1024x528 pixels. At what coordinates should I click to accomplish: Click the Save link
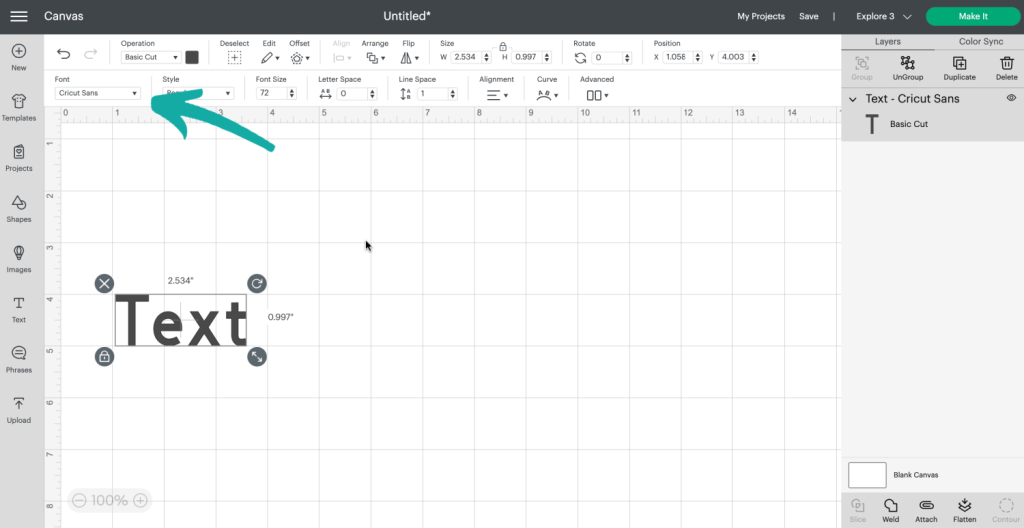(808, 16)
